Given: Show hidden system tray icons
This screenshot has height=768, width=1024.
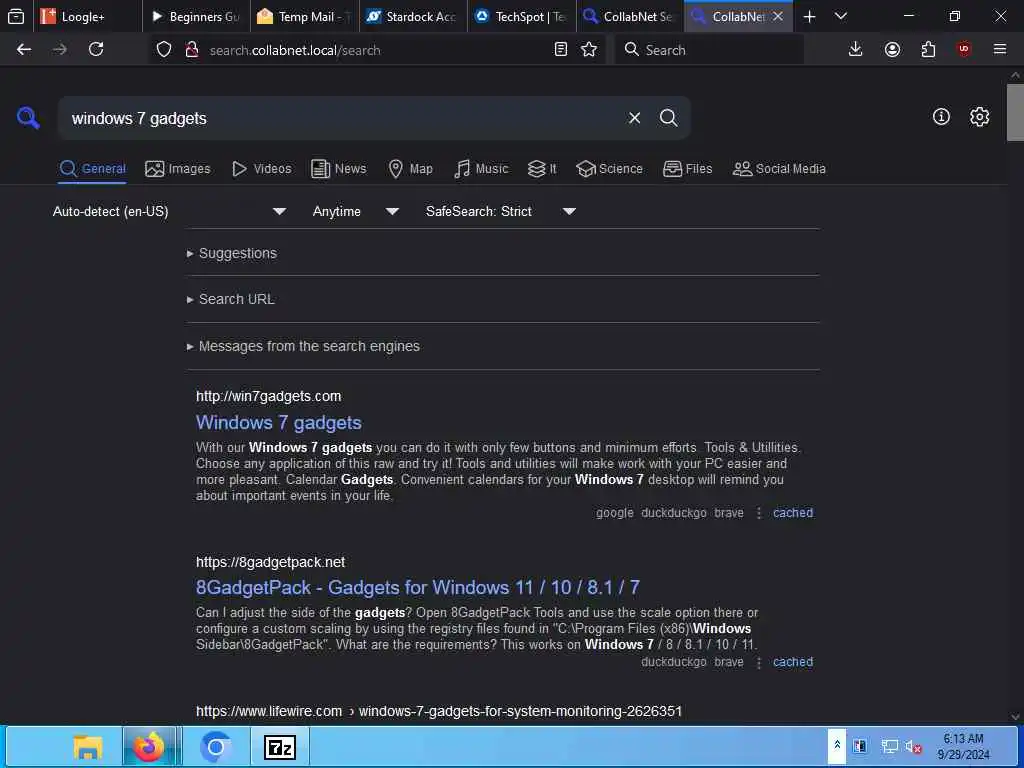Looking at the screenshot, I should [x=837, y=745].
